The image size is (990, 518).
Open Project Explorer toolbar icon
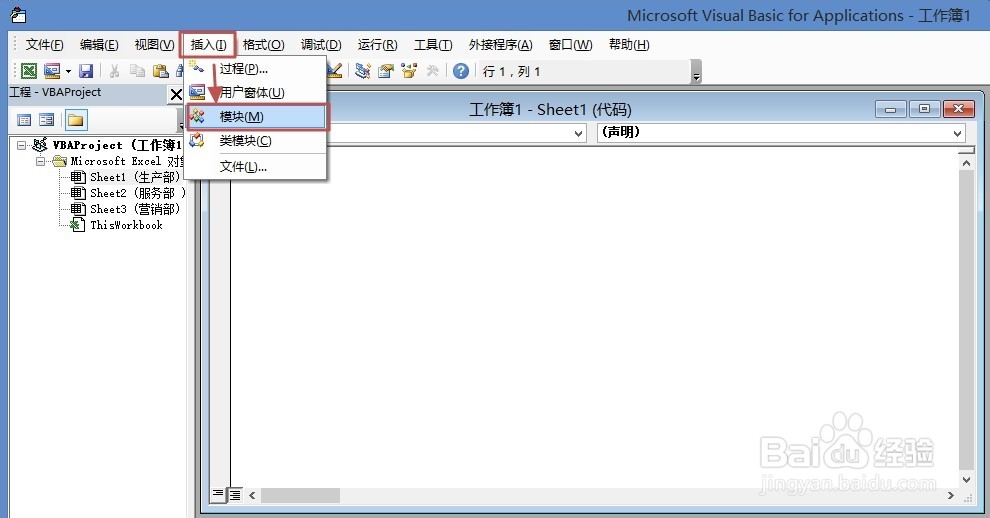click(362, 71)
